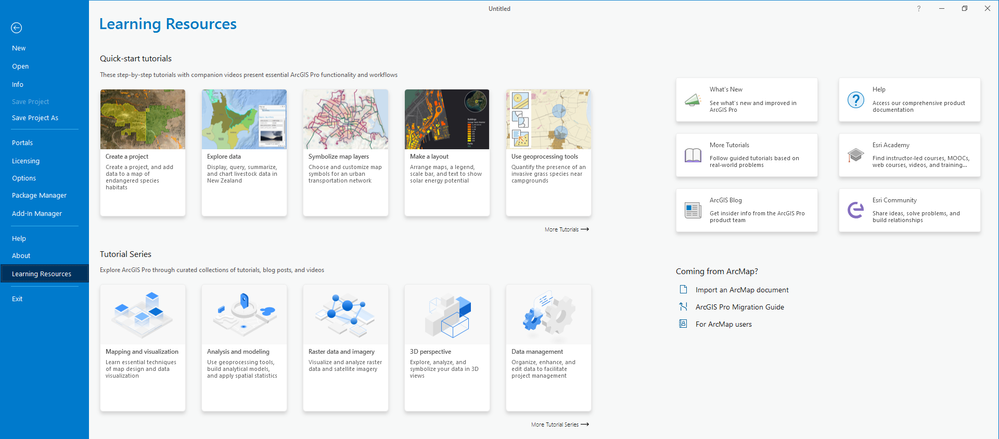Click the ArcGIS Pro Migration Guide icon

click(684, 306)
